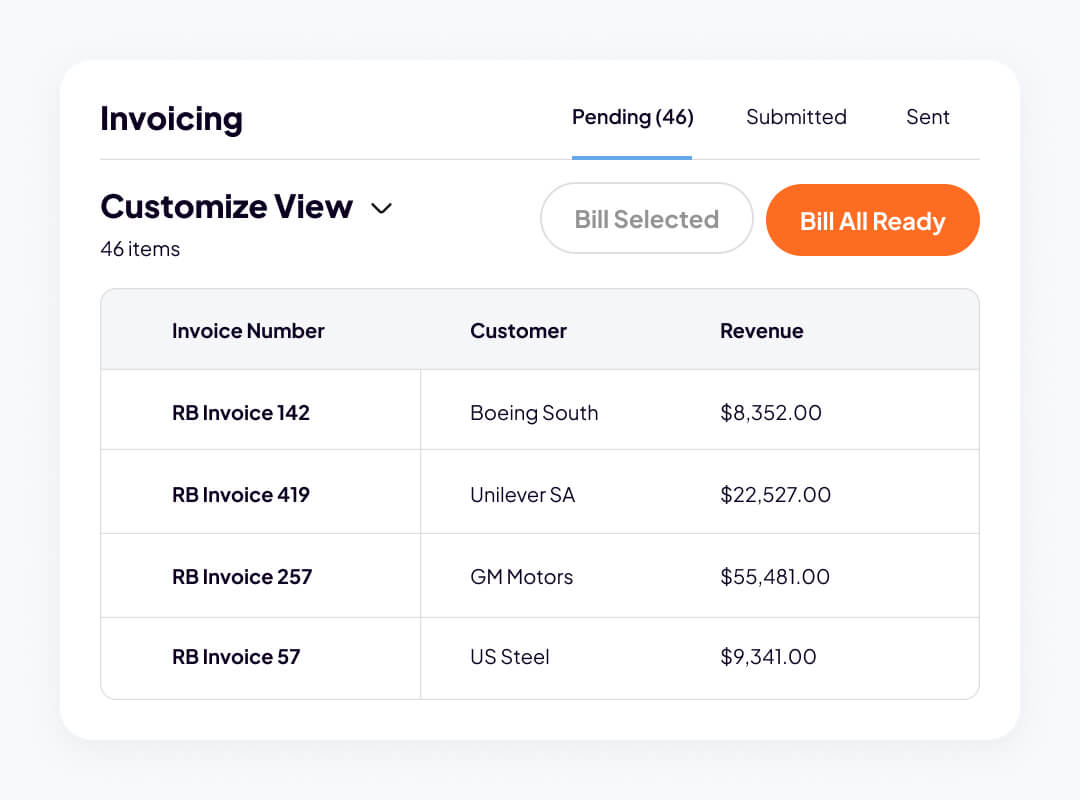This screenshot has height=800, width=1080.
Task: Click the $55,481.00 revenue value
Action: [775, 577]
